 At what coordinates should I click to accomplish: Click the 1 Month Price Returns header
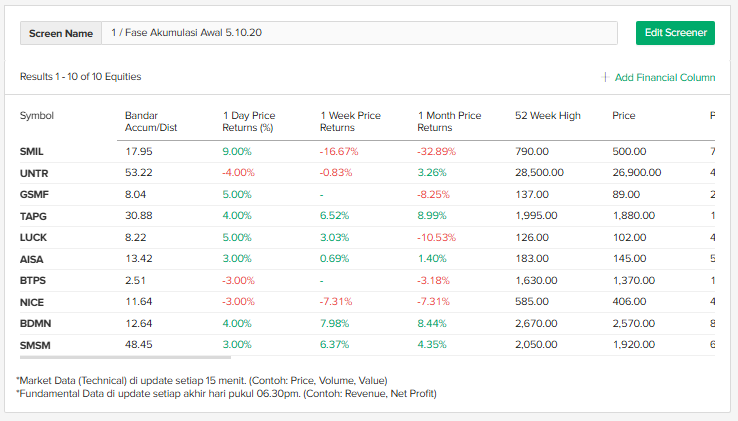449,121
